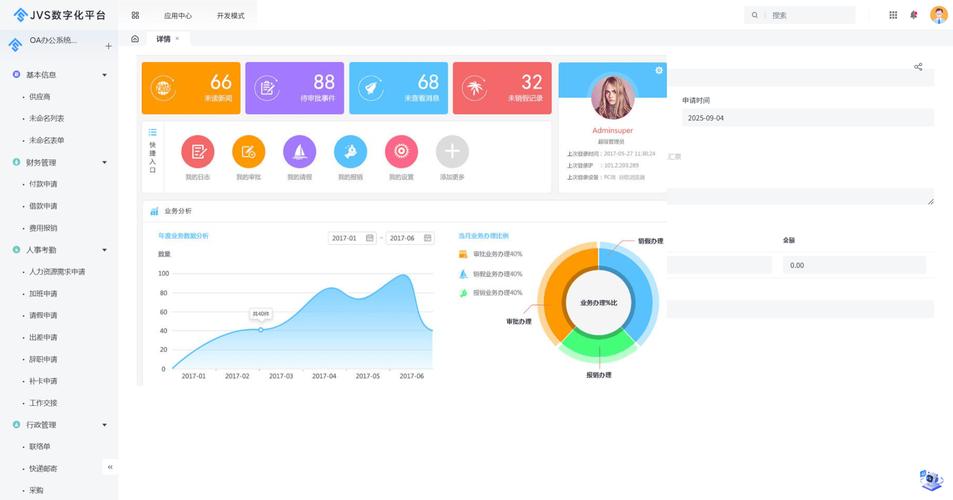Click the home icon before 详情 tab

135,39
